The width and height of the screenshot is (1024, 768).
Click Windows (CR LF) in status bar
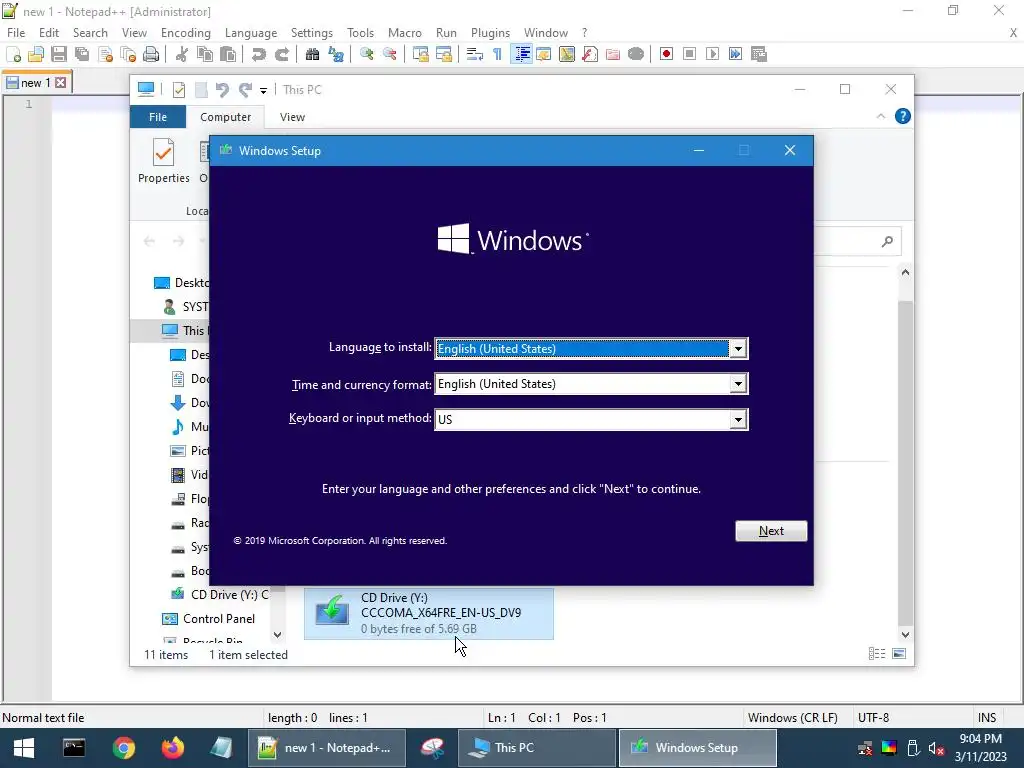pos(792,718)
